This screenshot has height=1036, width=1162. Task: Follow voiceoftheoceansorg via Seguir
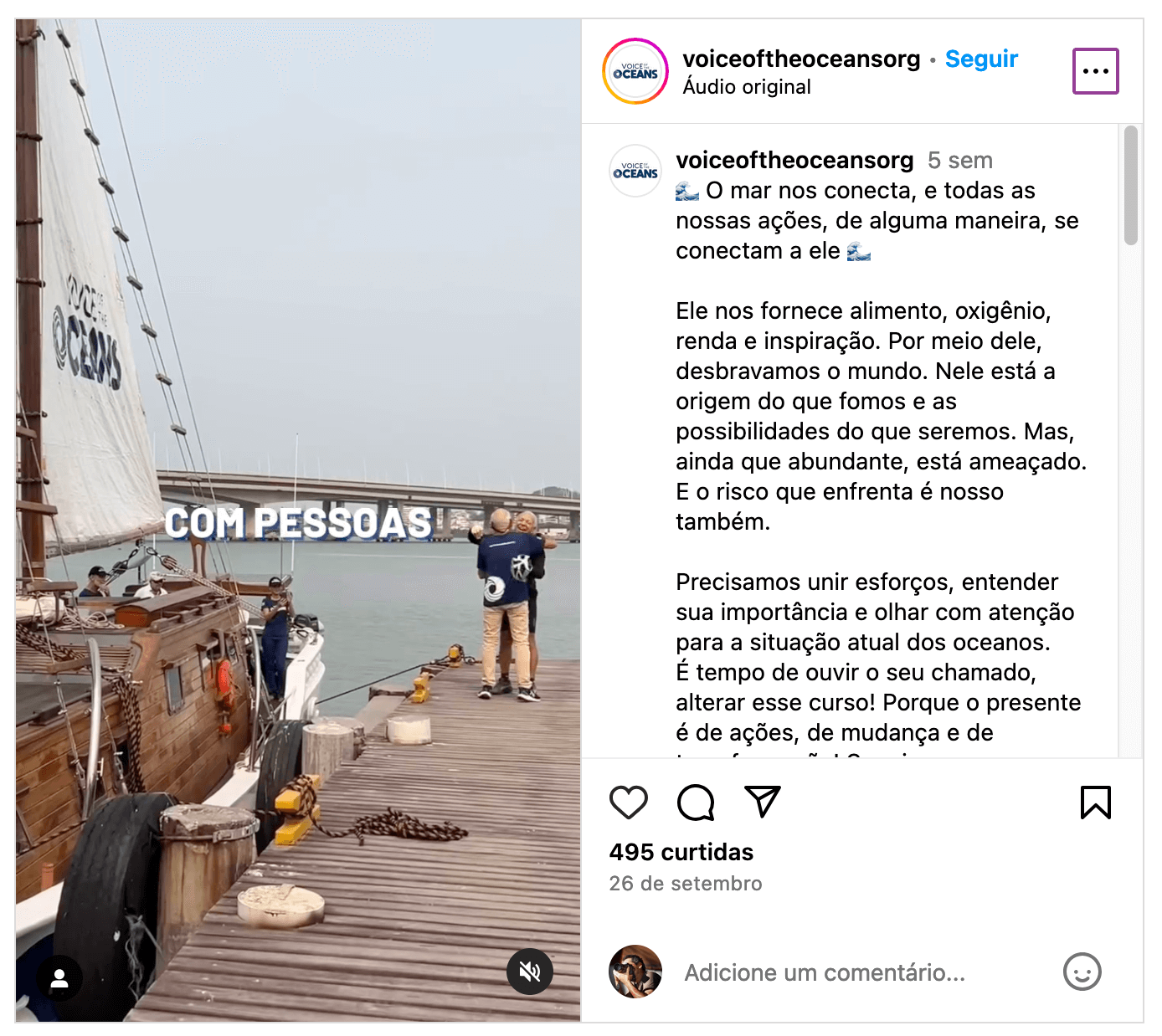pos(981,59)
